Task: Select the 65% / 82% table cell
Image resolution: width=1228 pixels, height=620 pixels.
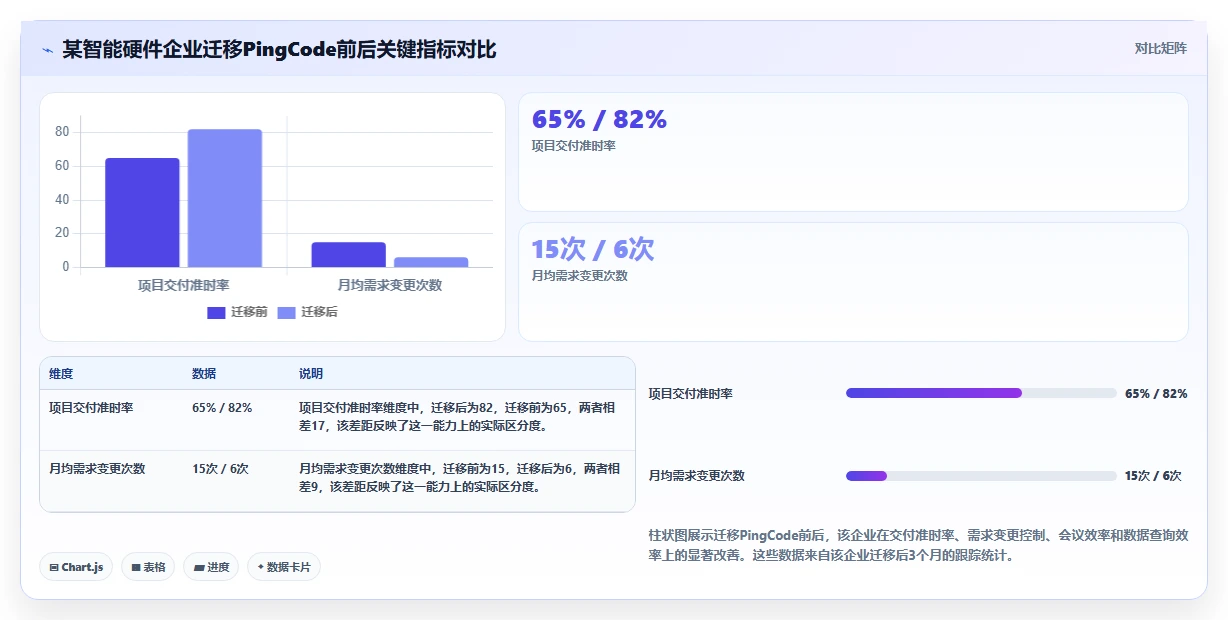Action: [x=222, y=408]
